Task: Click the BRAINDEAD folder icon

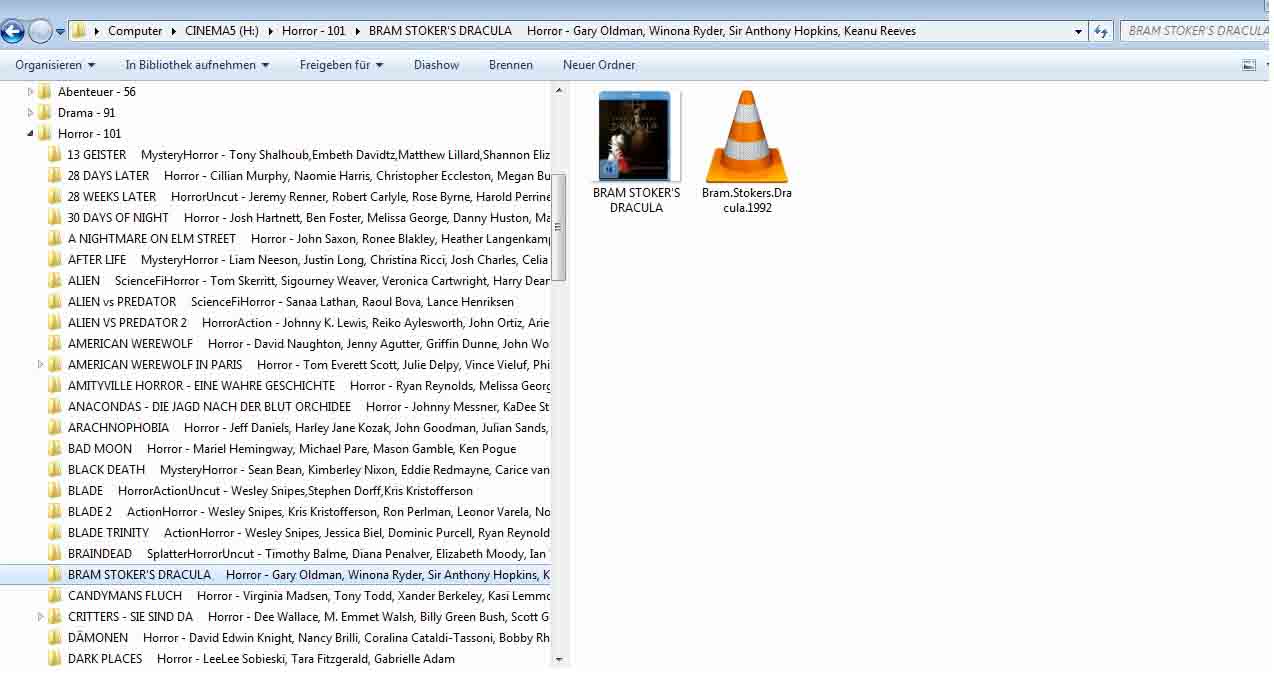Action: tap(55, 554)
